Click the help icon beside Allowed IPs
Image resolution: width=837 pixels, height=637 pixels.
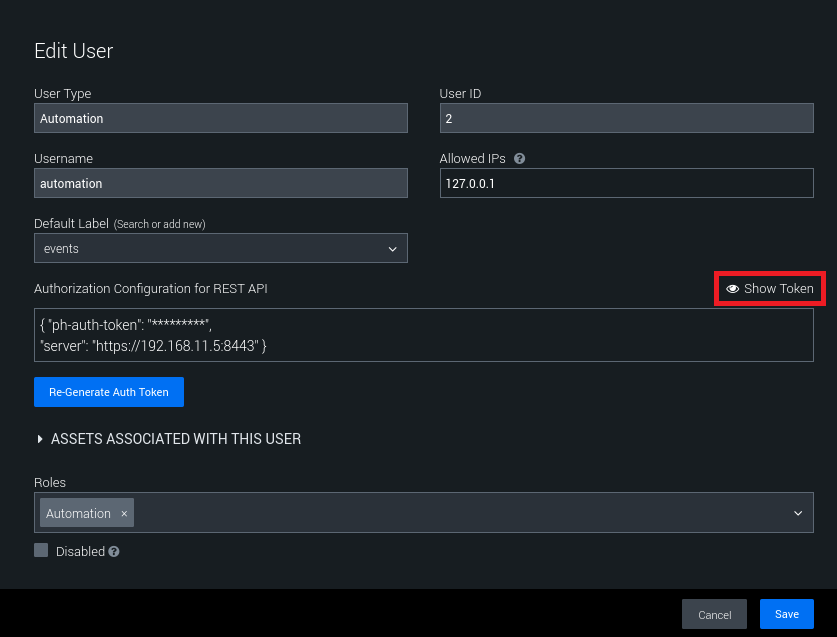tap(520, 159)
